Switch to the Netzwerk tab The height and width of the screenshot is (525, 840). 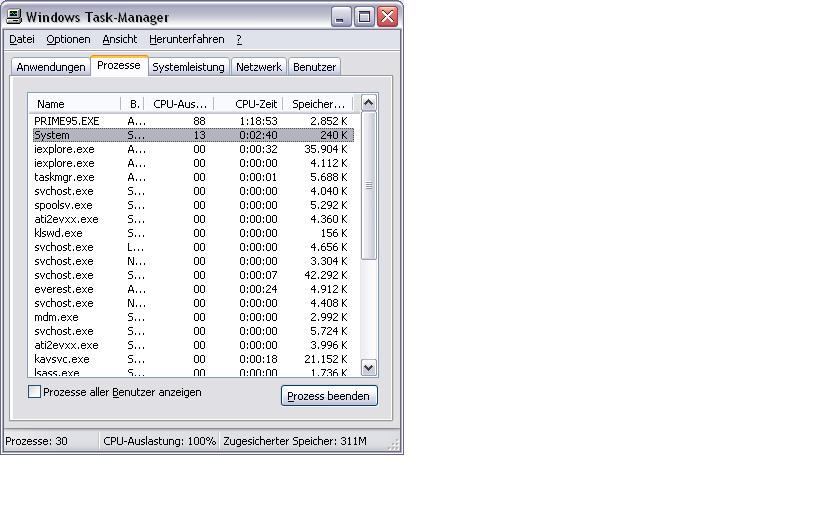[x=259, y=67]
